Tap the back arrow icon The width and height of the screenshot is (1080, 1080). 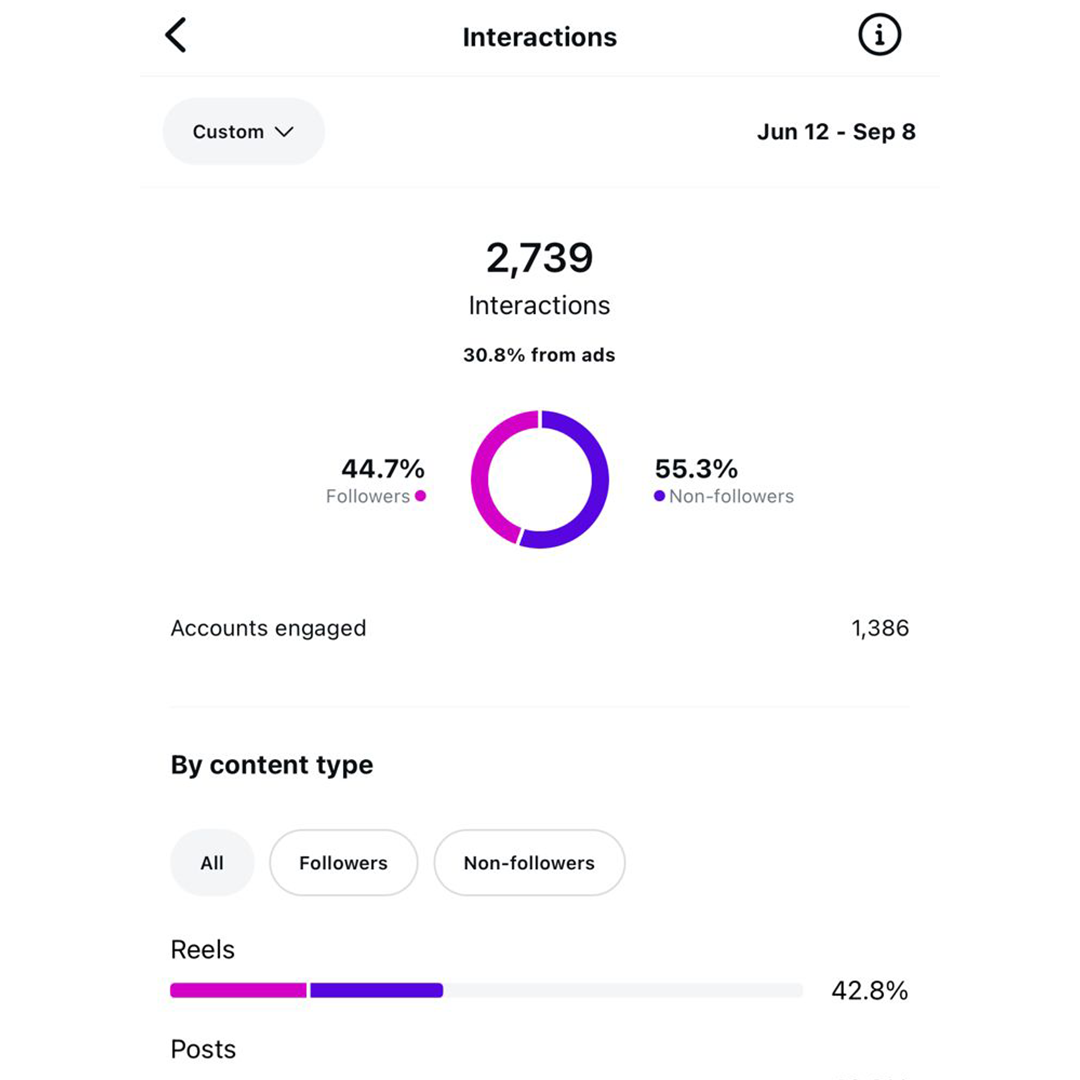176,36
